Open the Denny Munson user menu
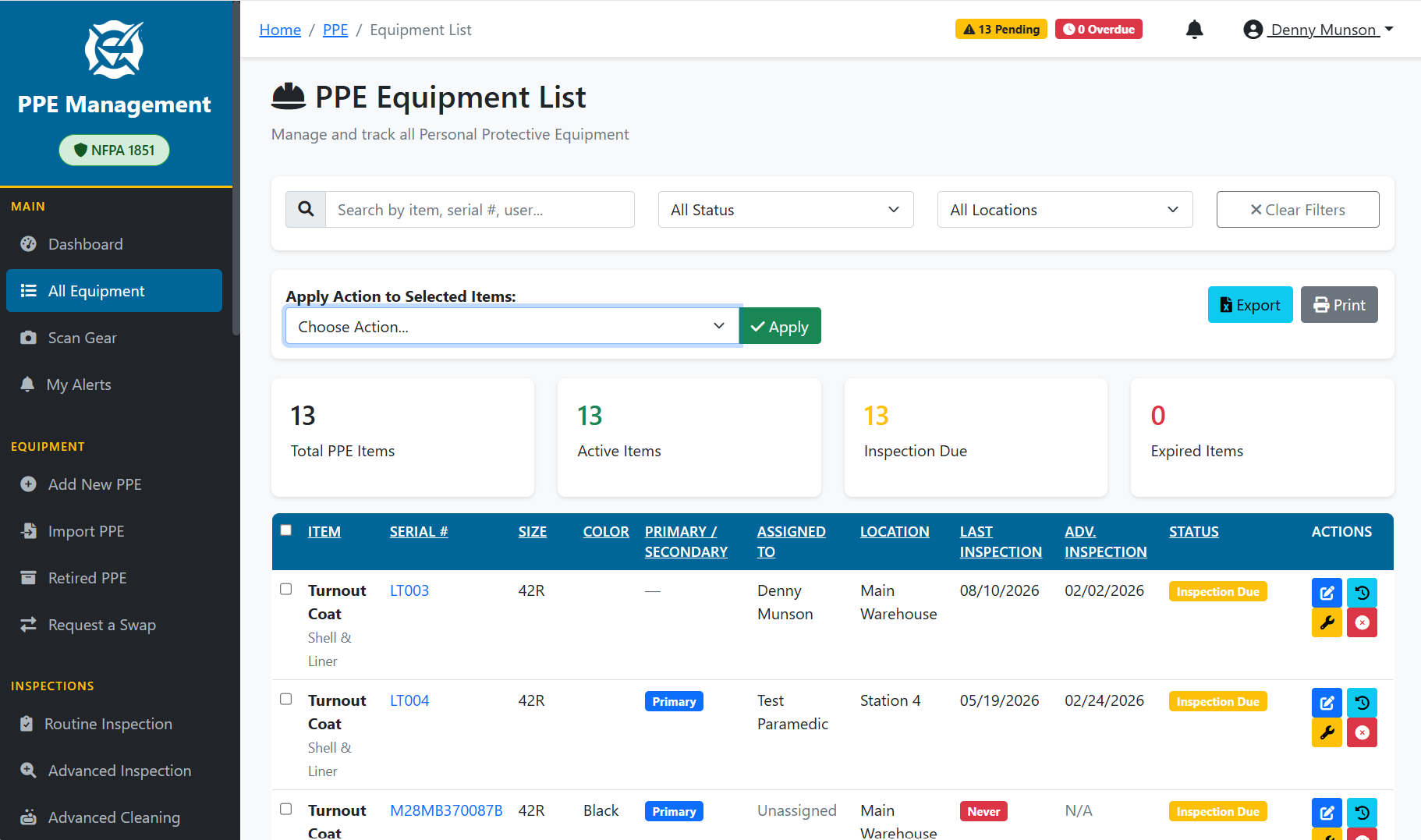This screenshot has height=840, width=1421. (1318, 30)
